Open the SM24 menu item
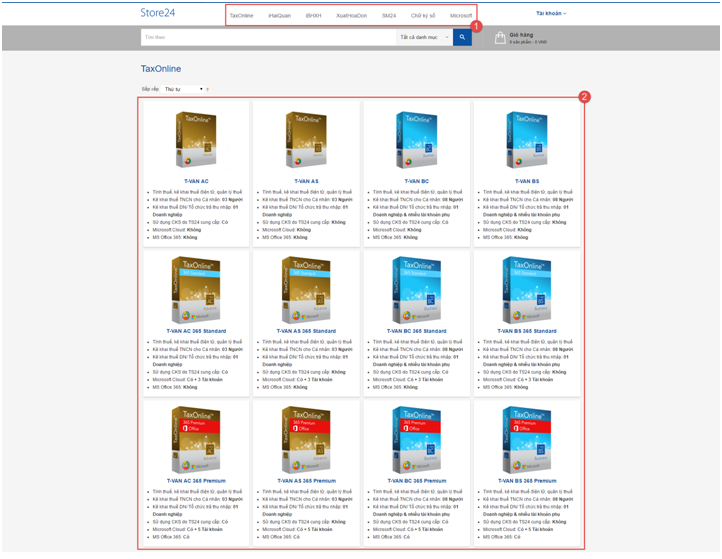 click(x=389, y=16)
